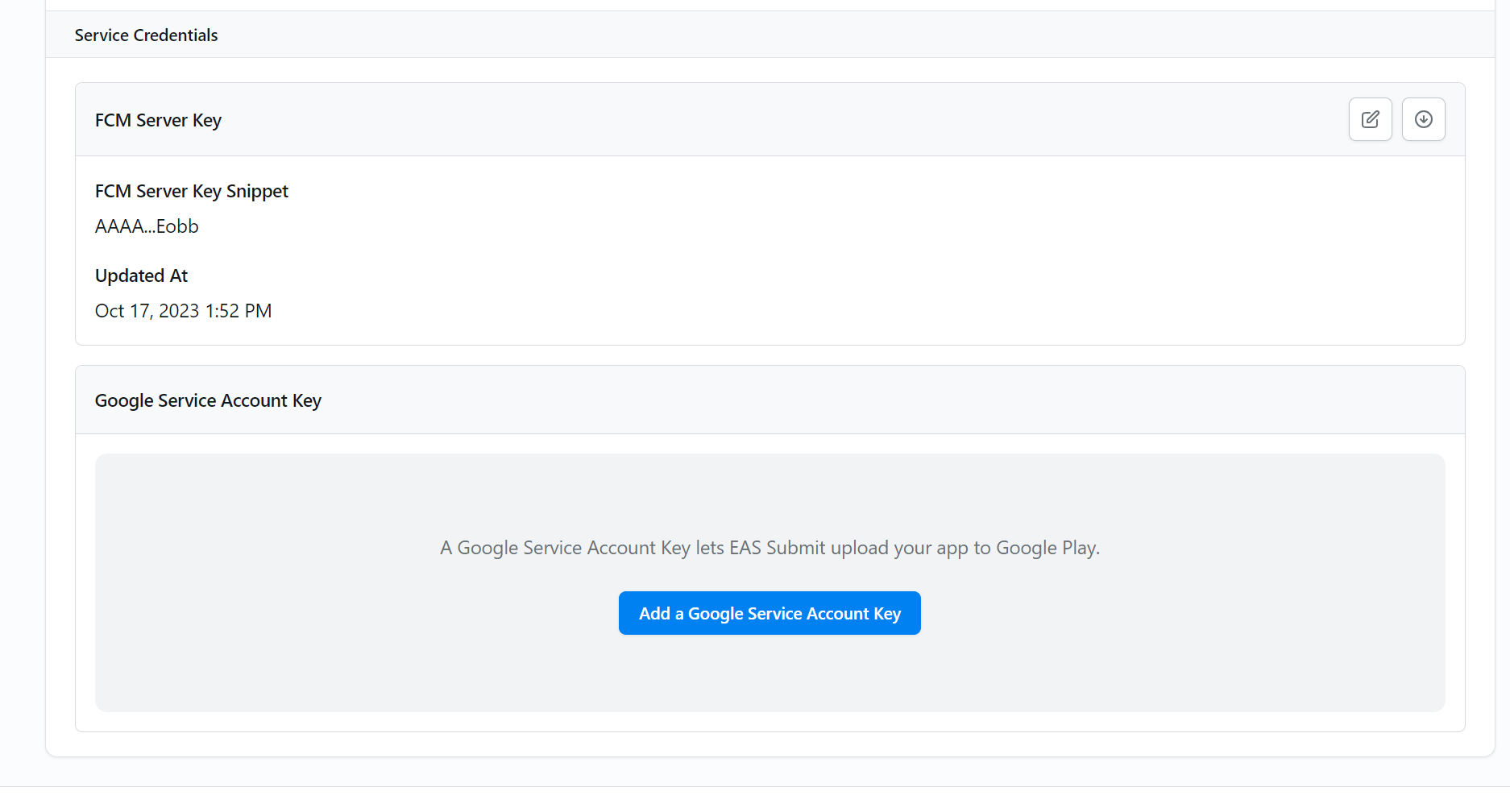
Task: Click "Oct 17" in the updated date
Action: 122,311
